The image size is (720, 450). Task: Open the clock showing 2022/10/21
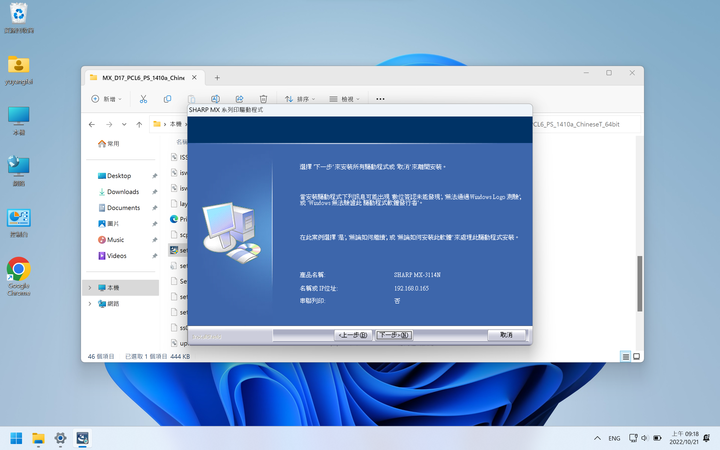coord(684,438)
